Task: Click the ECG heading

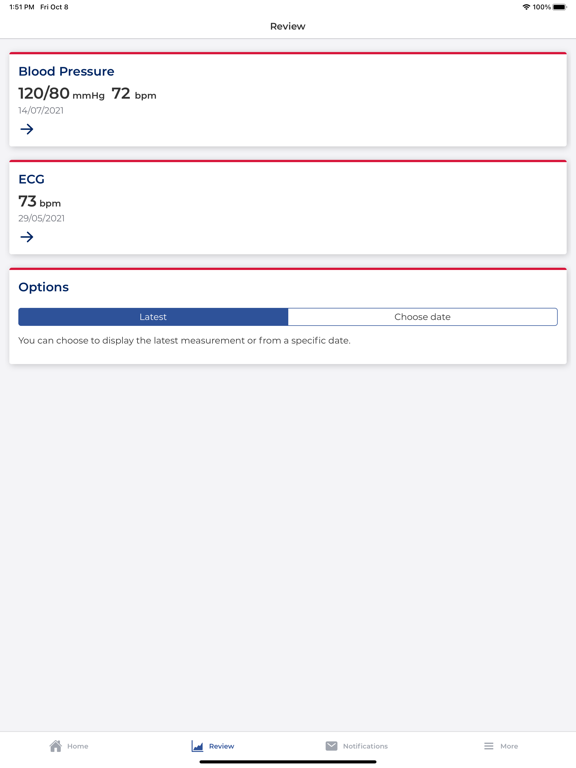Action: pyautogui.click(x=31, y=179)
